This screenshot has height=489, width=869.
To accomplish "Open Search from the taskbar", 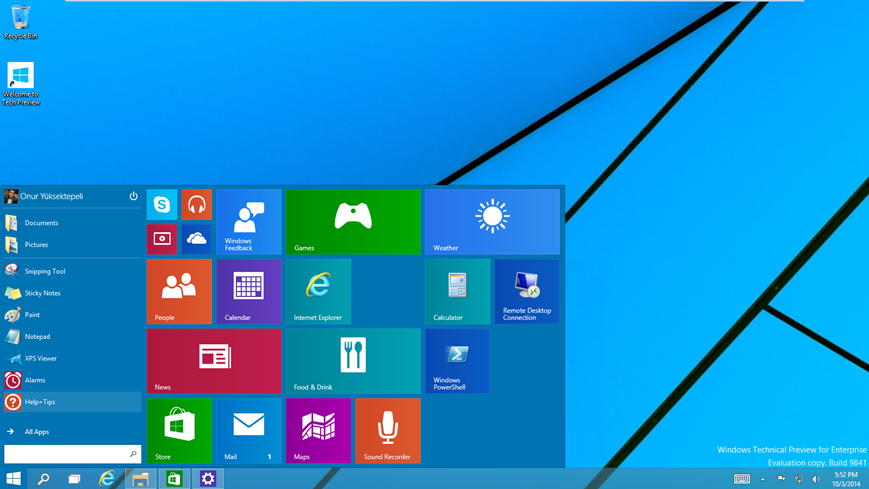I will (x=43, y=478).
